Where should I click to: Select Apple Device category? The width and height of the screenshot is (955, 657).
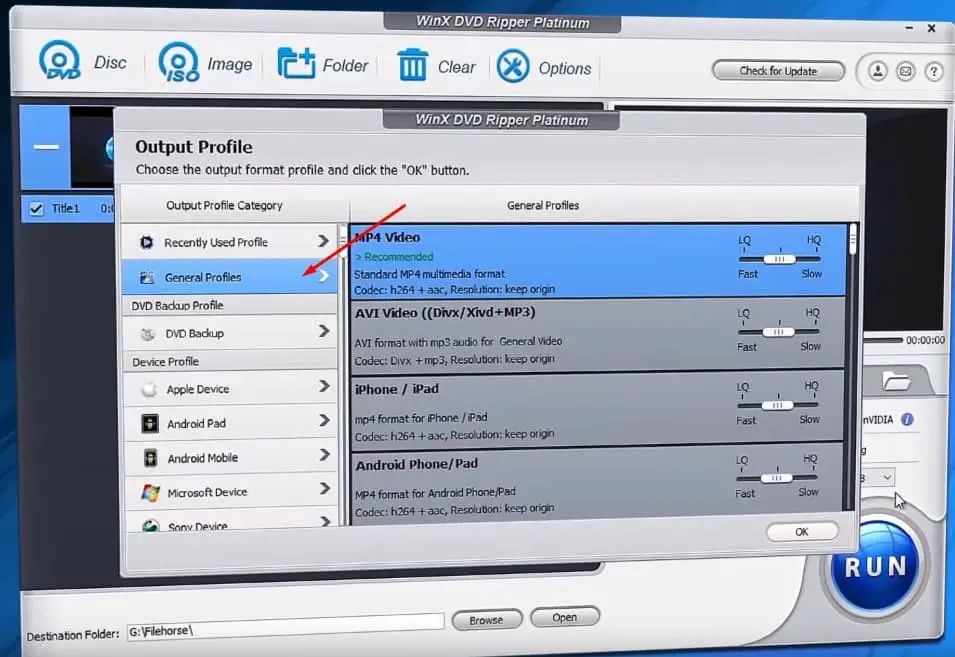click(231, 388)
